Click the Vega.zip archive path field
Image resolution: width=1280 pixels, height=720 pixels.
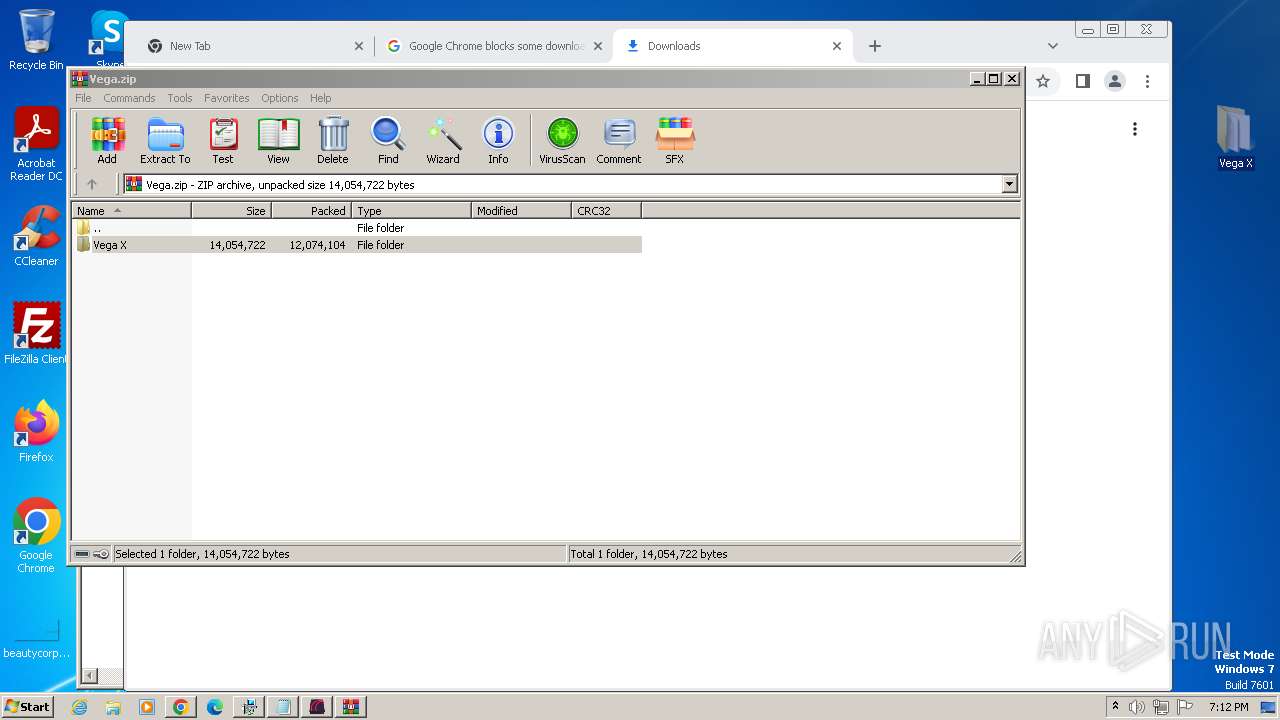tap(563, 184)
